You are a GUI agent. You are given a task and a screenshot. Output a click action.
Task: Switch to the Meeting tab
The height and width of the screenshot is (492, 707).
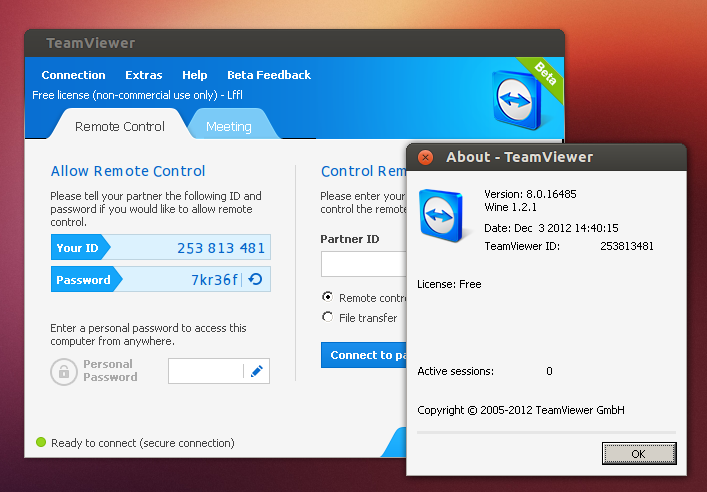pyautogui.click(x=229, y=127)
